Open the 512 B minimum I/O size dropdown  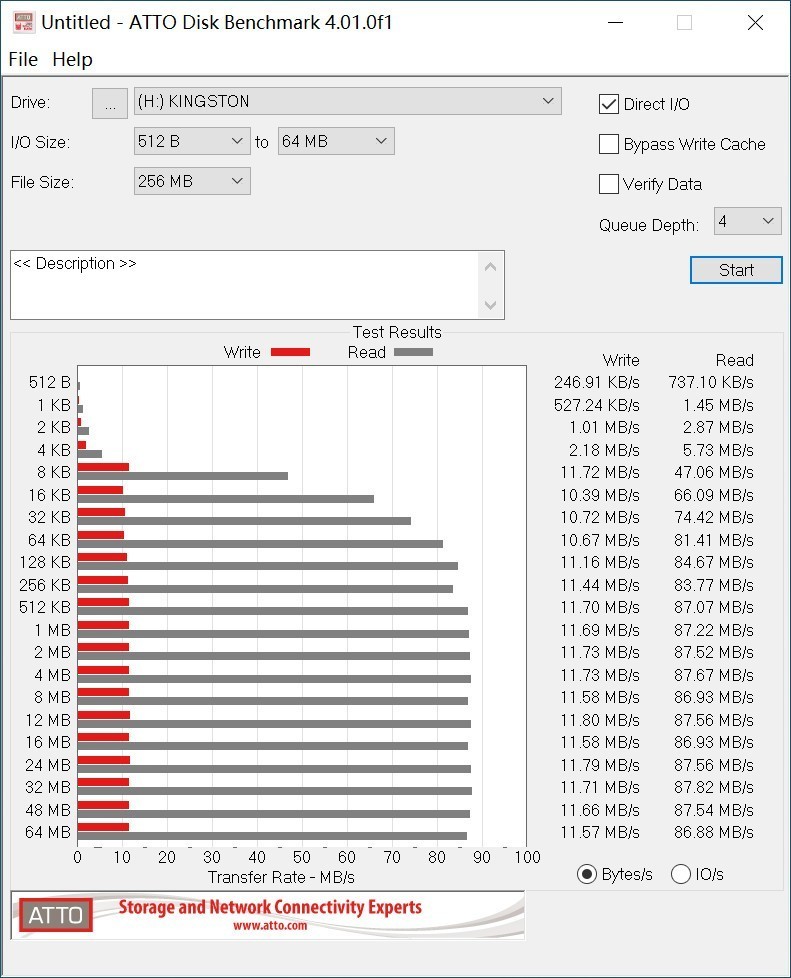coord(192,142)
